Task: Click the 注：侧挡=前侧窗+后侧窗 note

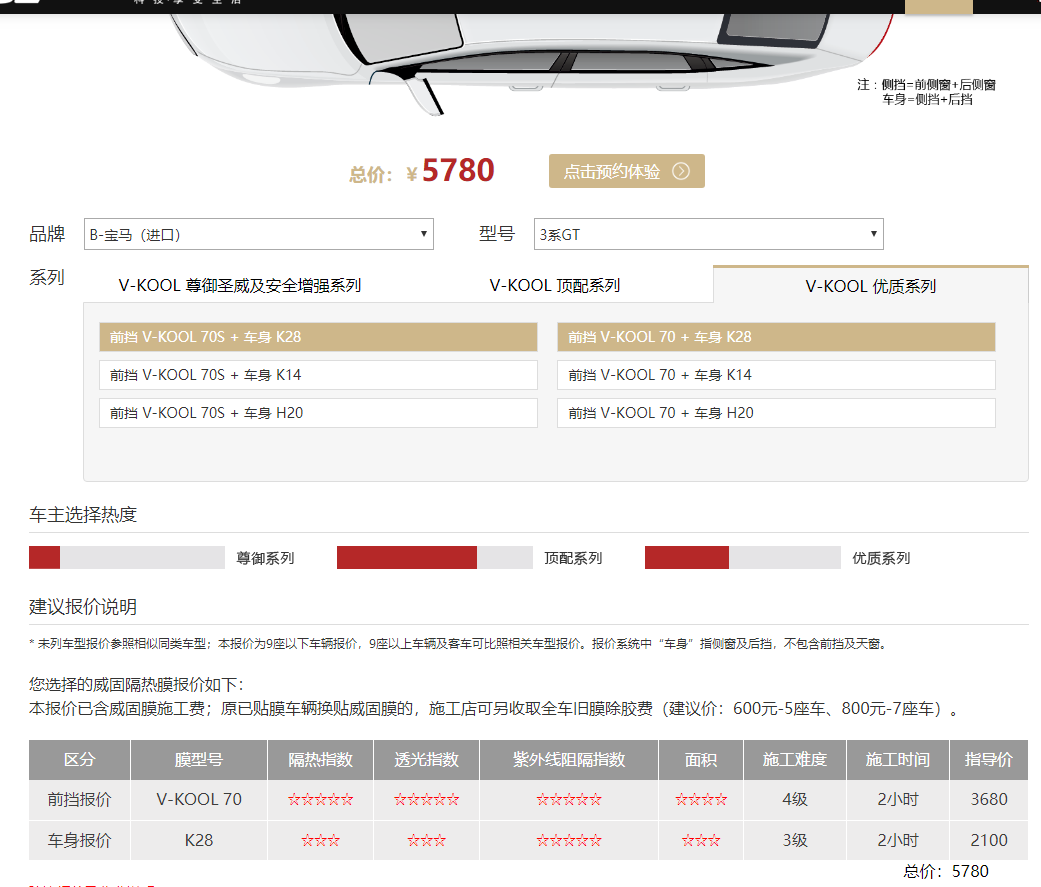Action: pos(926,85)
